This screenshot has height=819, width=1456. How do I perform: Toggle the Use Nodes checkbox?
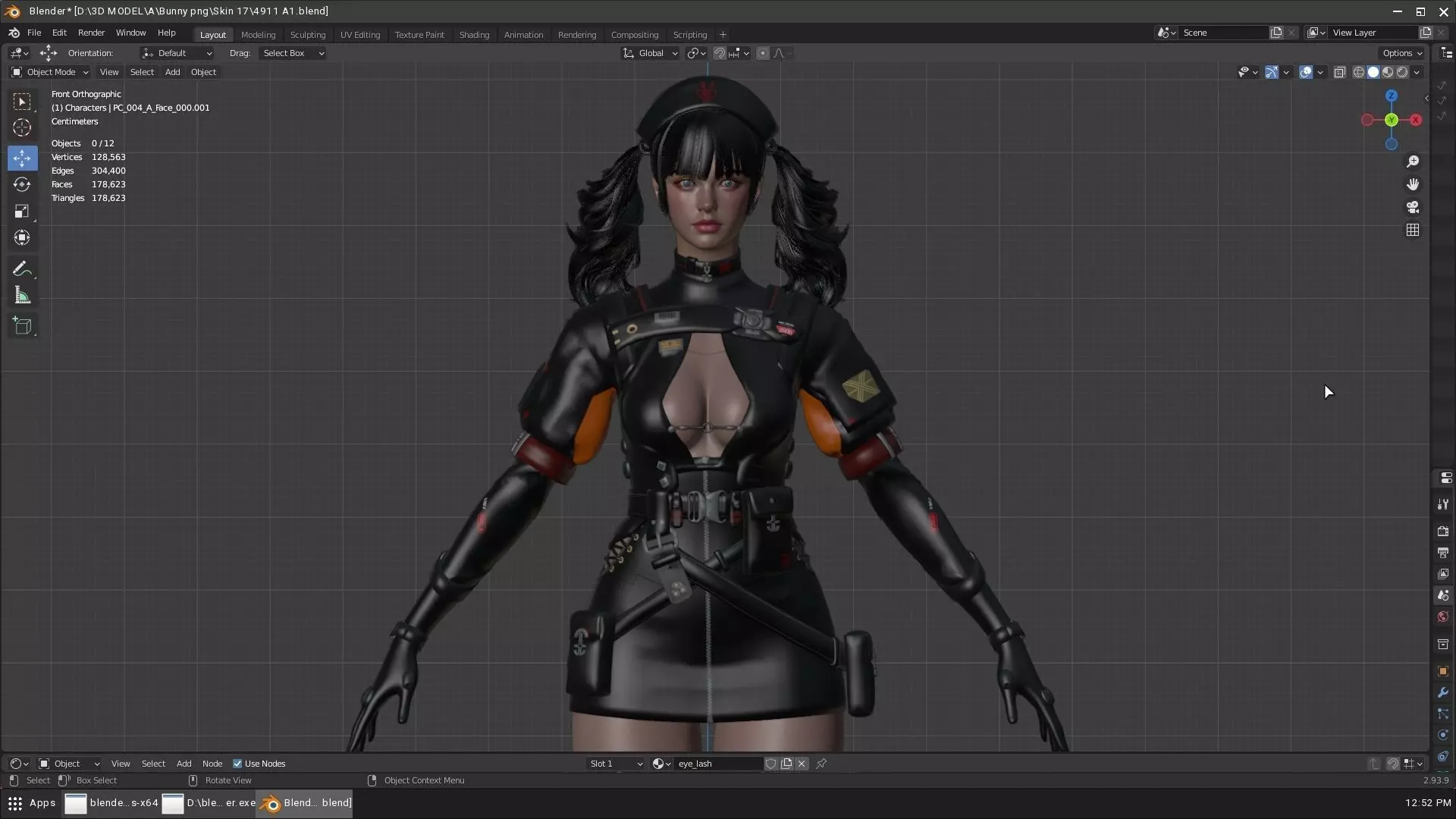coord(237,764)
